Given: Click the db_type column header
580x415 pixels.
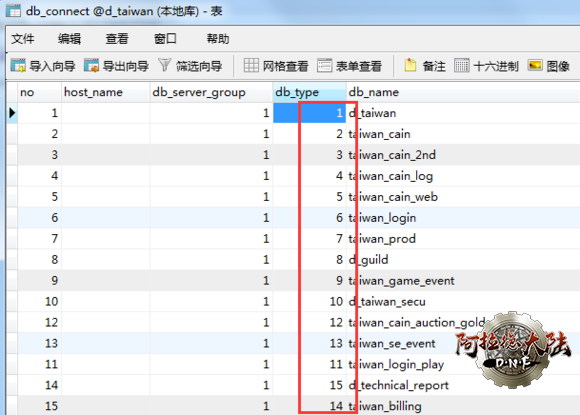Looking at the screenshot, I should tap(310, 92).
